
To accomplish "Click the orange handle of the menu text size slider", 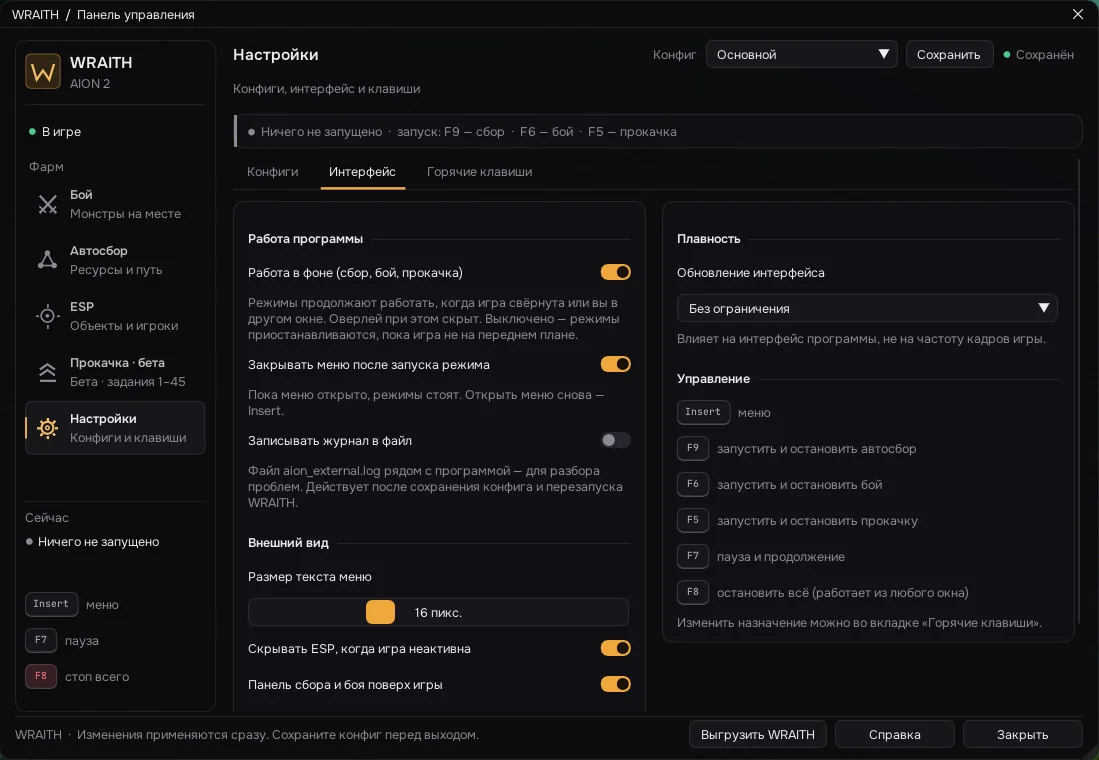I will 381,612.
